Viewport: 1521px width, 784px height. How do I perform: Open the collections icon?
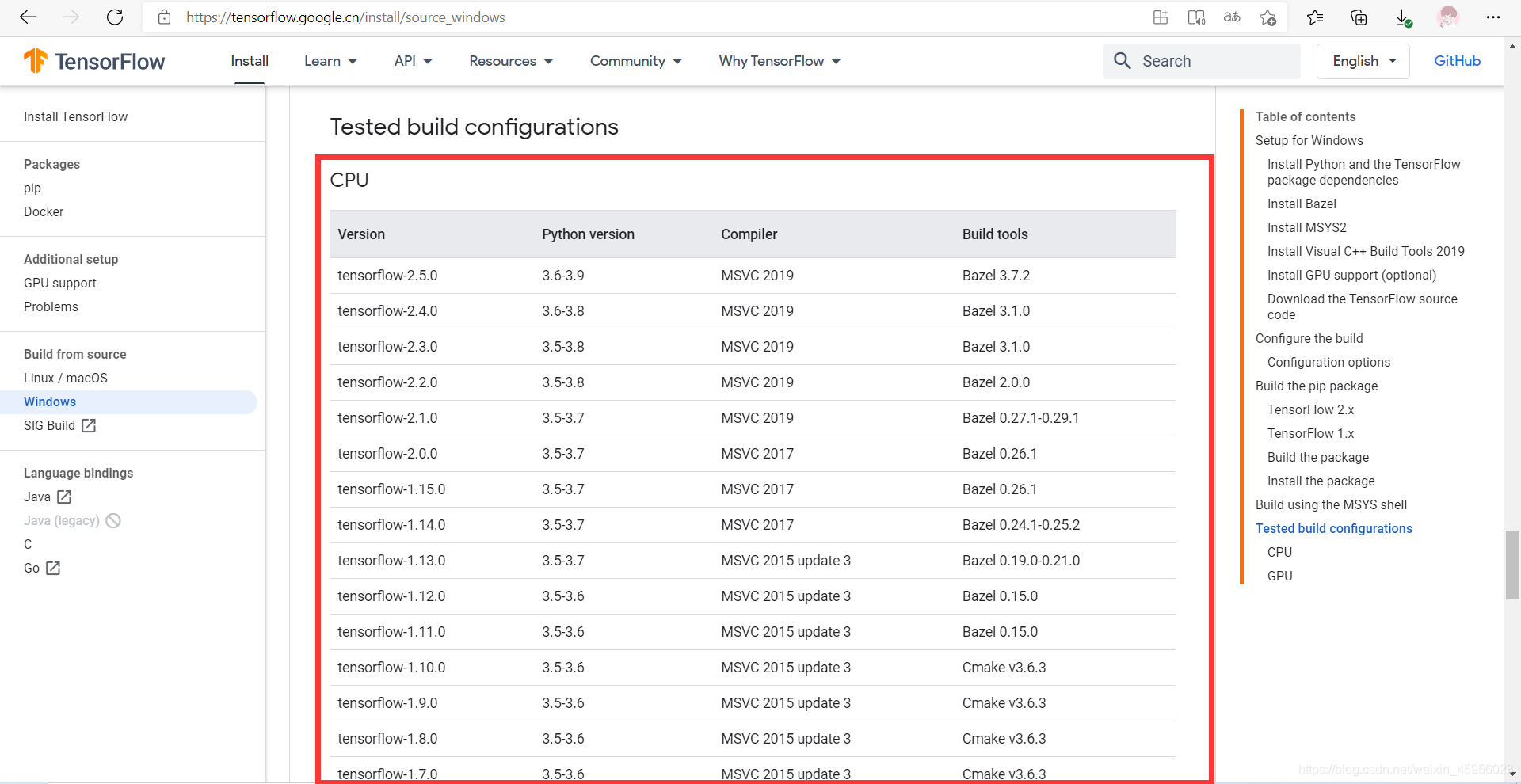tap(1359, 17)
